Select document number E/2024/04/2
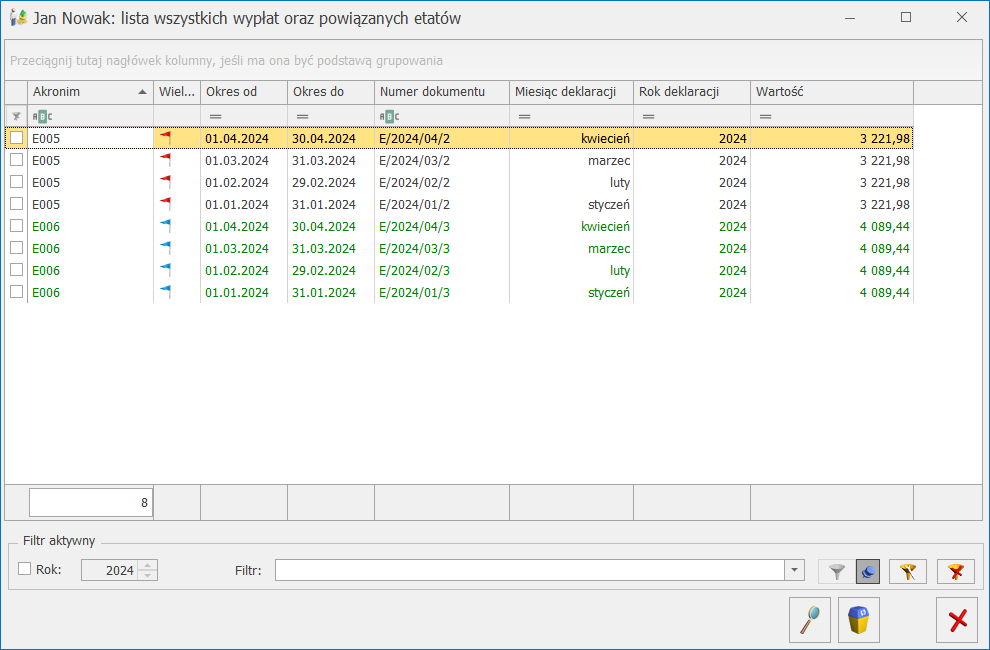The image size is (990, 650). (415, 138)
